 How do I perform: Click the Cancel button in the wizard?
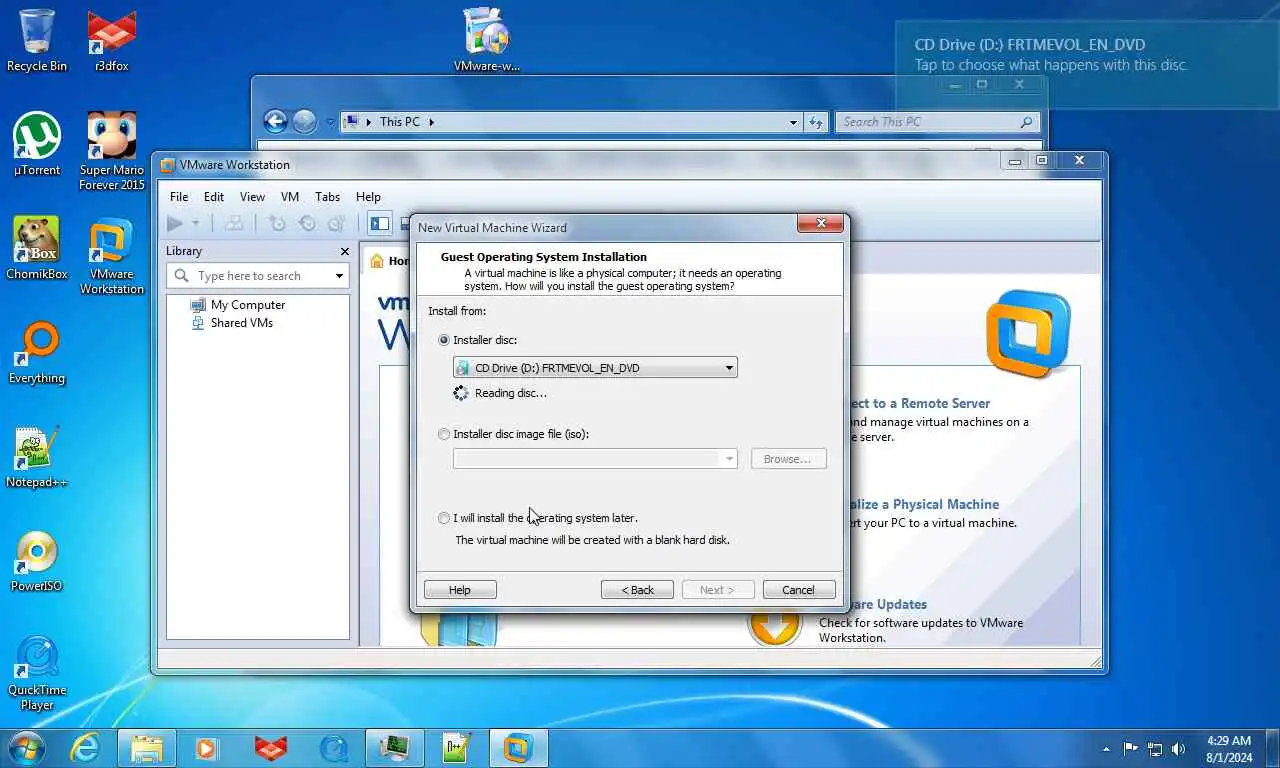798,590
